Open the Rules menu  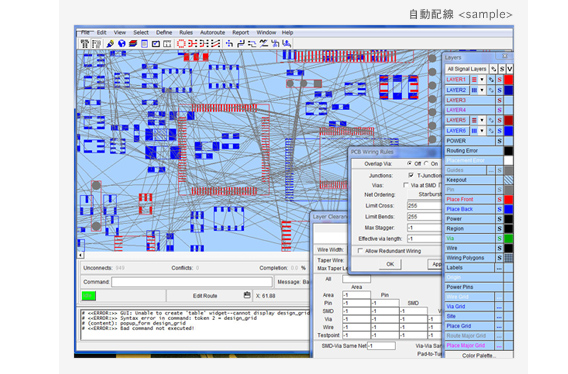186,33
